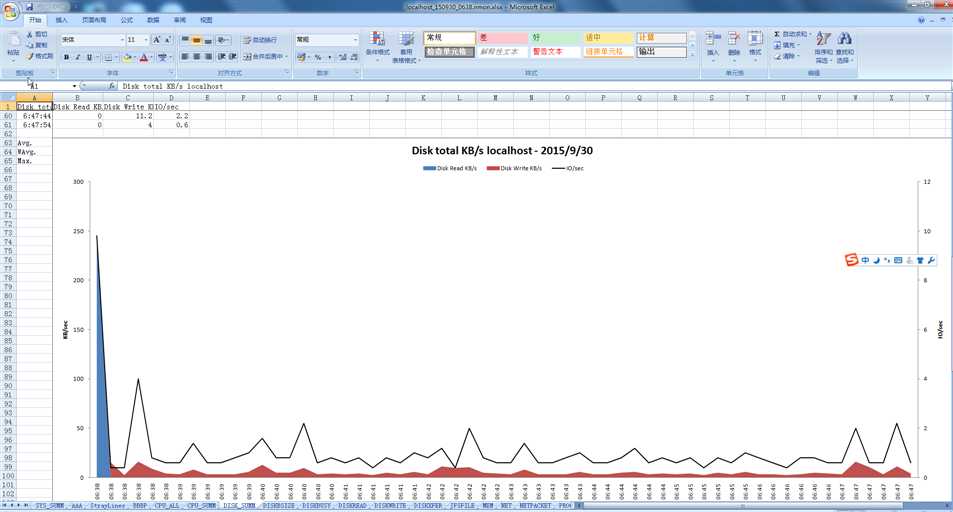Open the CPU_ALL worksheet tab
953x512 pixels.
click(x=167, y=506)
